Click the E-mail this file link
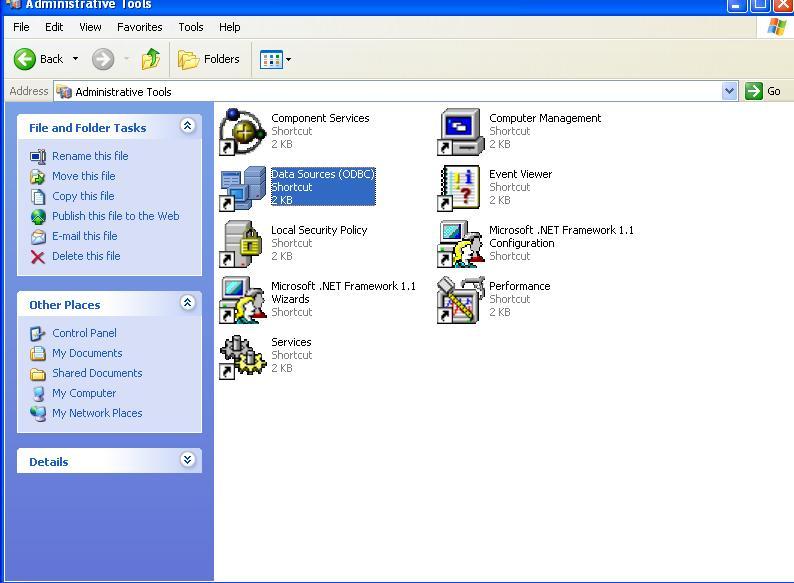Image resolution: width=794 pixels, height=583 pixels. (x=85, y=236)
